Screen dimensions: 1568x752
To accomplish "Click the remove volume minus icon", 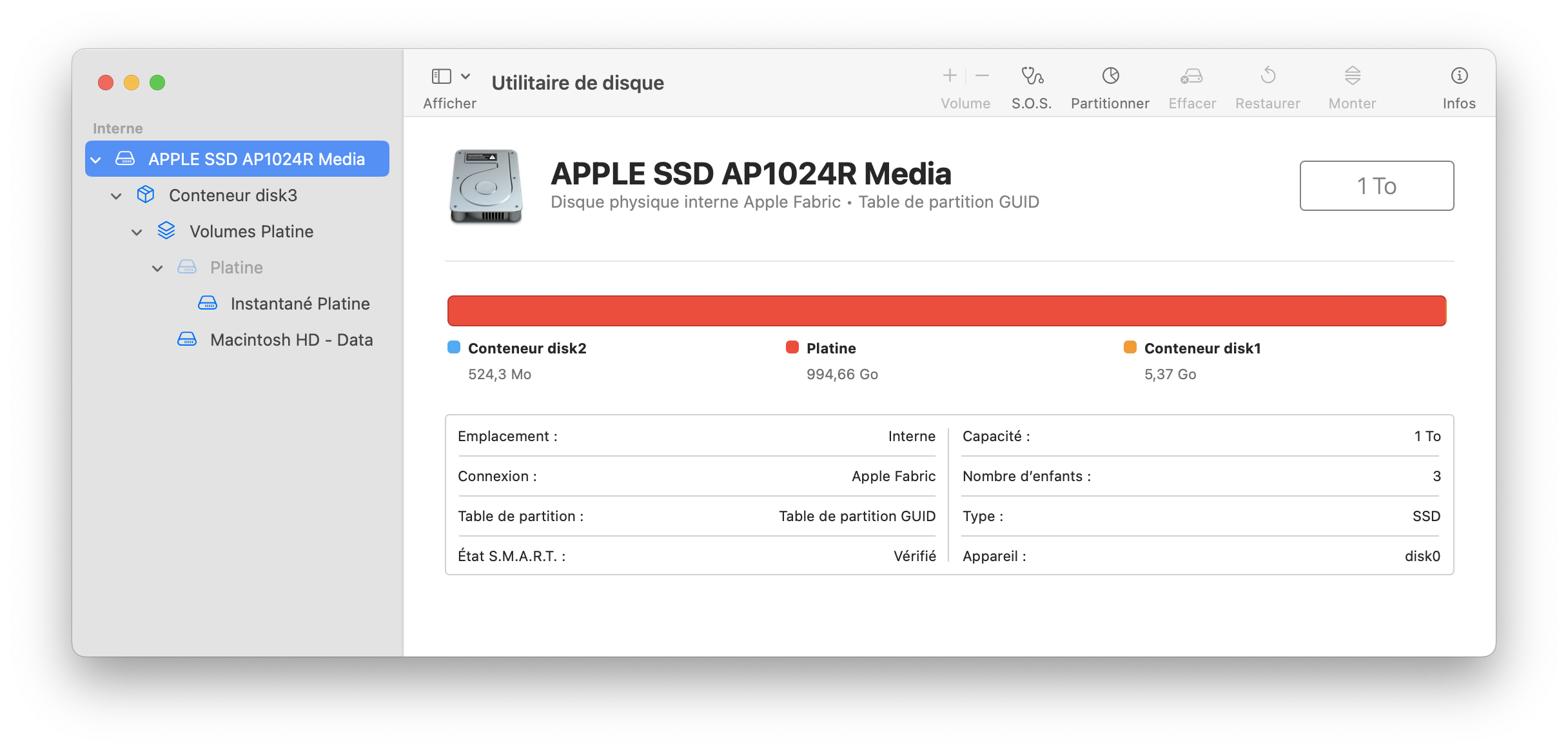I will pos(982,76).
